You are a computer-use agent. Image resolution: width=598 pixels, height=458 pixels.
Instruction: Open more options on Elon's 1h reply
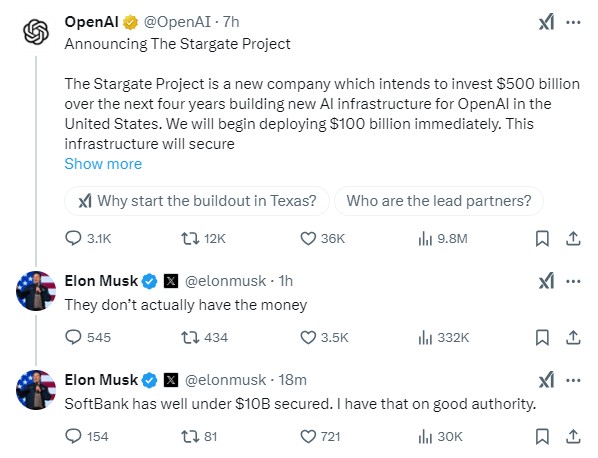573,281
